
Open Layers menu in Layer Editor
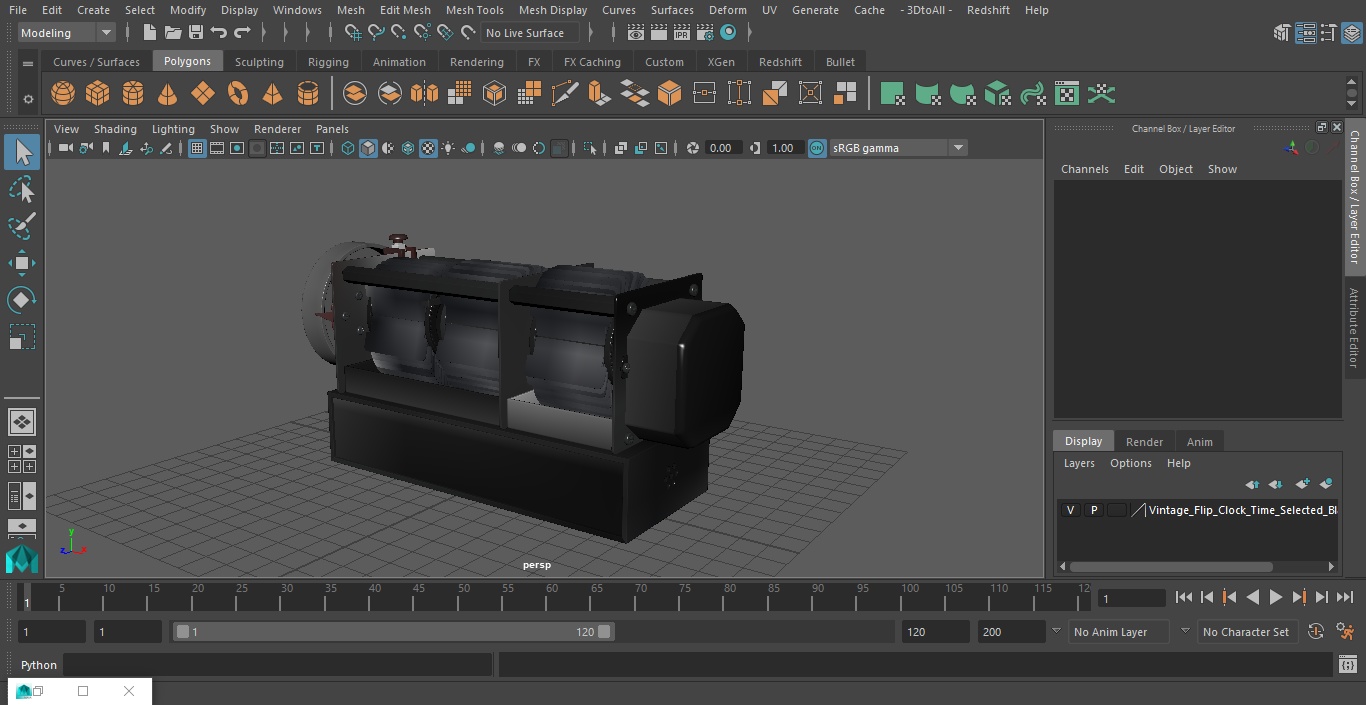tap(1079, 463)
